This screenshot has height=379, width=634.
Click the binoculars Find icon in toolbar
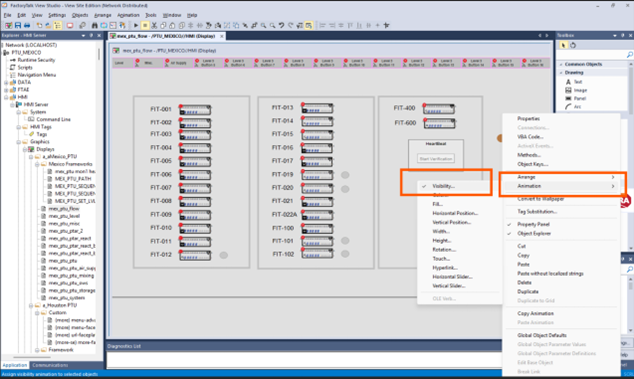94,25
